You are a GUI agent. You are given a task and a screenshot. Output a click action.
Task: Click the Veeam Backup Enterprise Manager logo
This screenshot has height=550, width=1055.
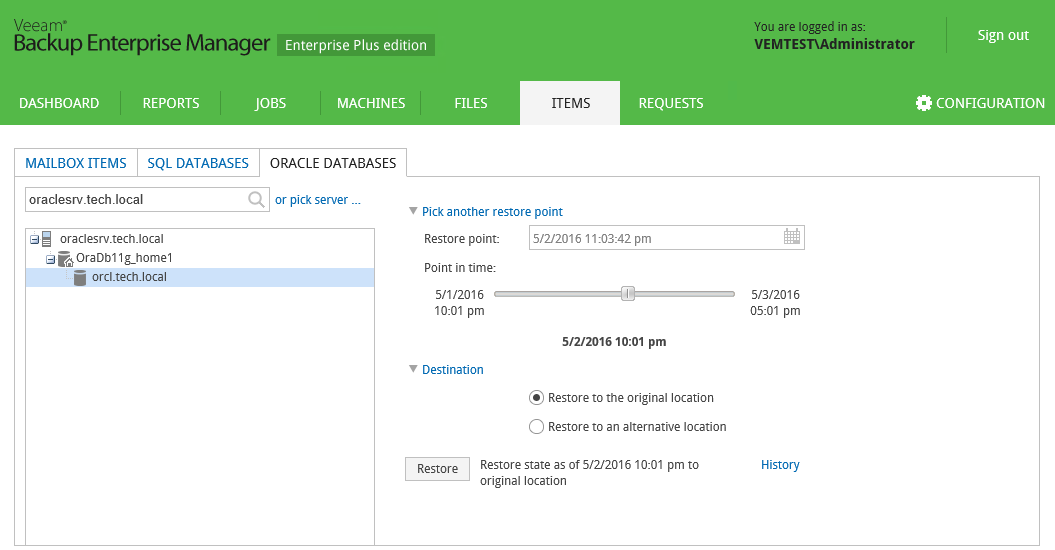coord(142,36)
